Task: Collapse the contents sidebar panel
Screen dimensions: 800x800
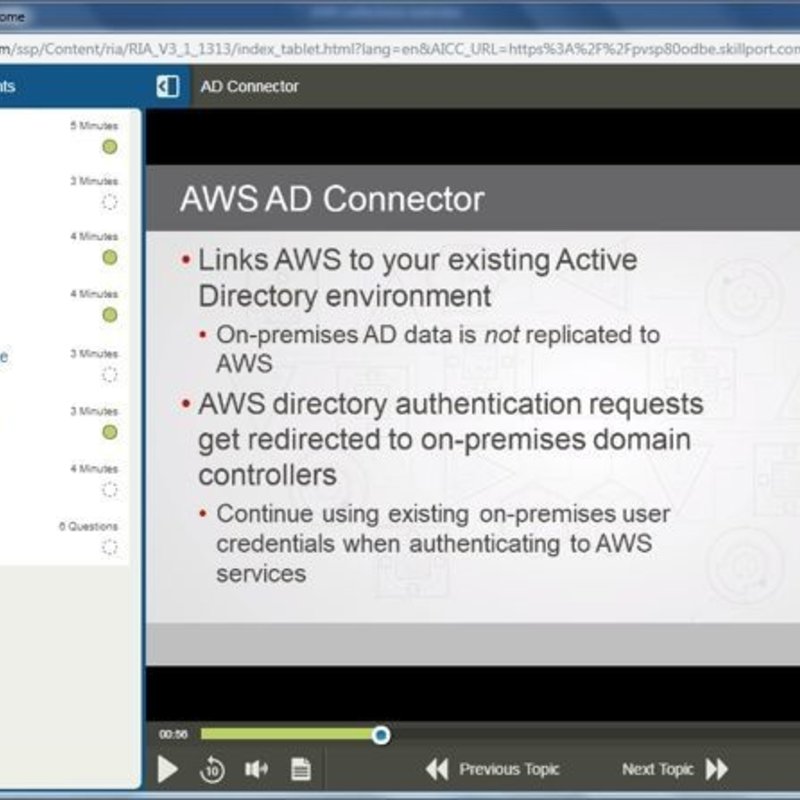Action: [168, 86]
